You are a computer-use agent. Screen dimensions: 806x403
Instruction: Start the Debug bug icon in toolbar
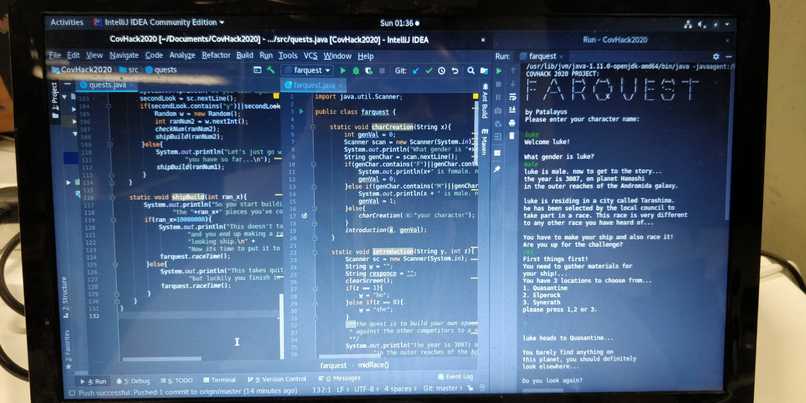(x=356, y=70)
